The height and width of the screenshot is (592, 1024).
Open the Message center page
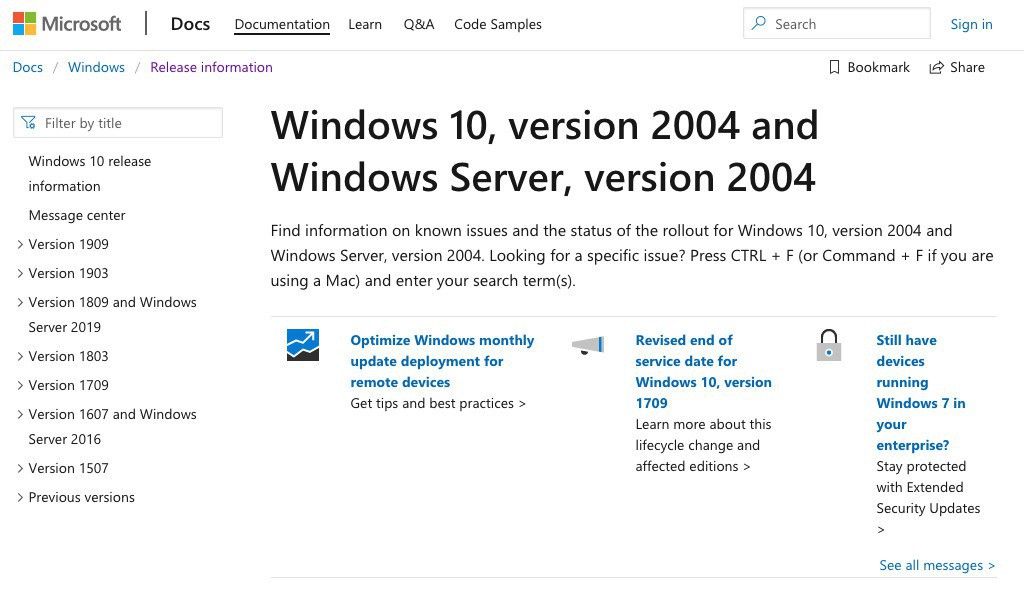click(x=77, y=215)
